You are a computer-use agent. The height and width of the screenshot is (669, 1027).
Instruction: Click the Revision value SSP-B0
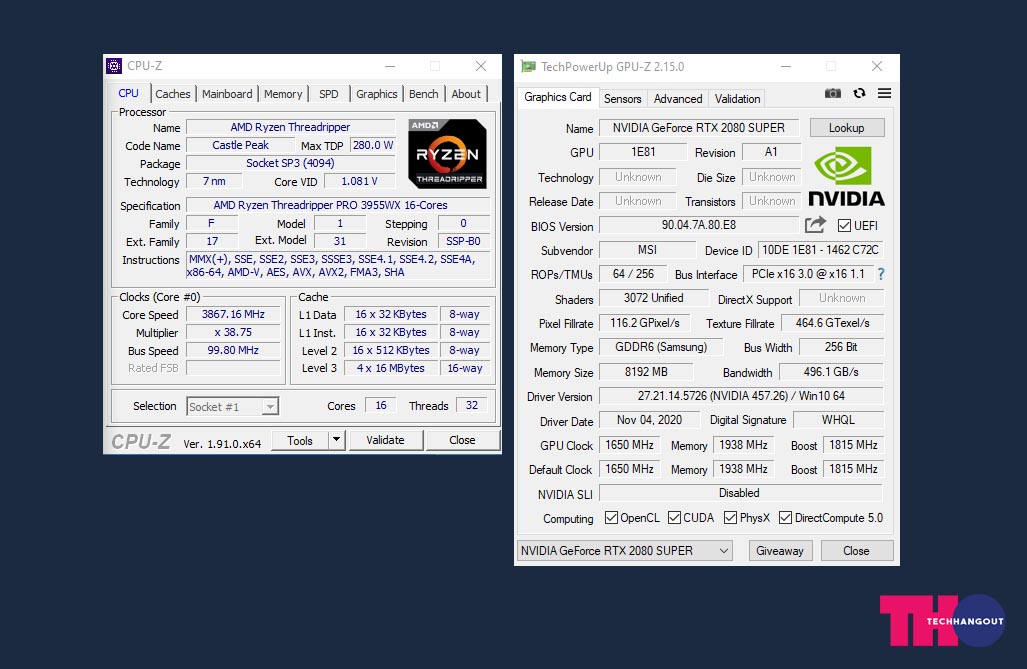[464, 241]
